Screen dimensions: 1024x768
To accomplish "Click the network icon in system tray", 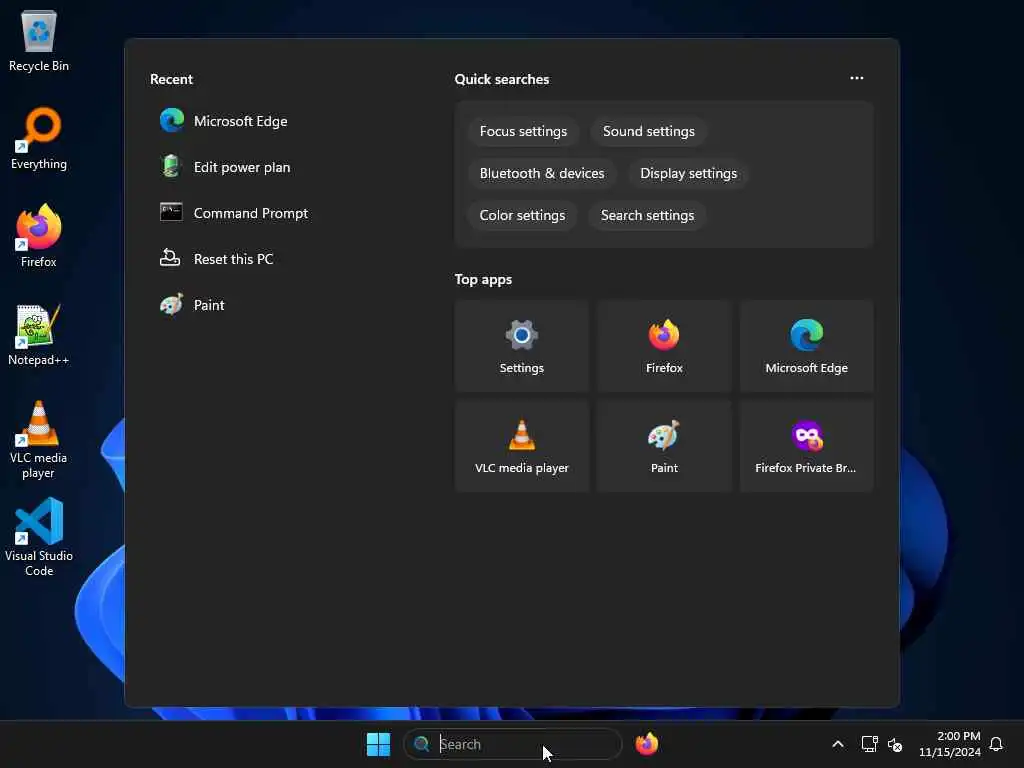I will click(x=869, y=744).
